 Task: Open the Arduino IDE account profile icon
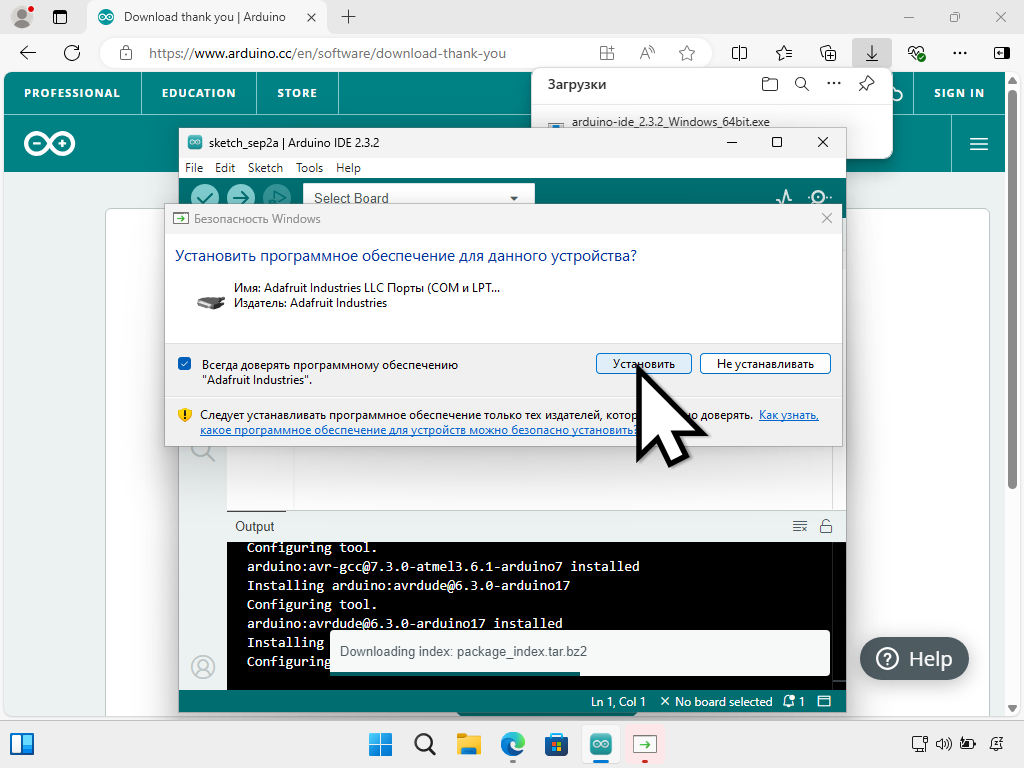pyautogui.click(x=203, y=667)
